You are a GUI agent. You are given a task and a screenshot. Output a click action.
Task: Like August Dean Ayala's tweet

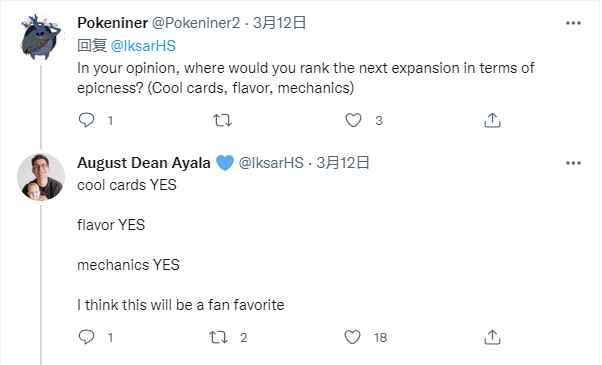pos(352,337)
